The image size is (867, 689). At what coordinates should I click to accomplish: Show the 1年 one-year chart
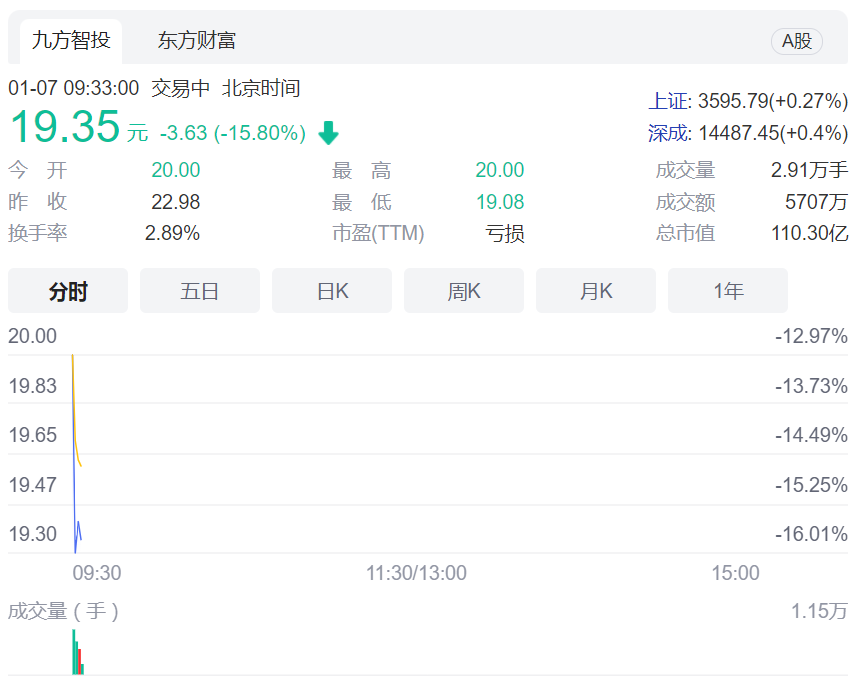pos(727,290)
